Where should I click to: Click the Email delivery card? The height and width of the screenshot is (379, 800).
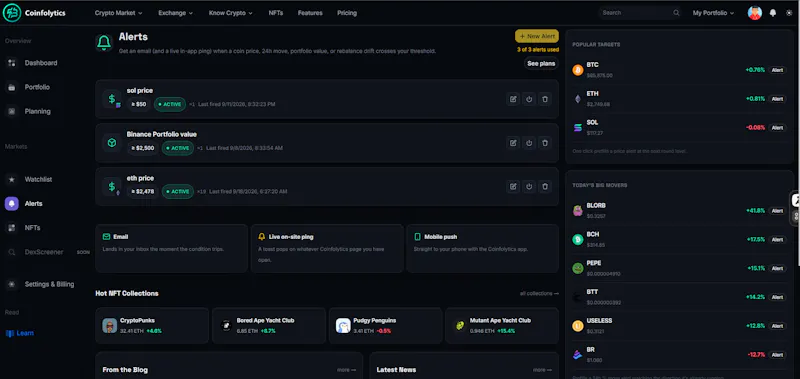tap(171, 248)
